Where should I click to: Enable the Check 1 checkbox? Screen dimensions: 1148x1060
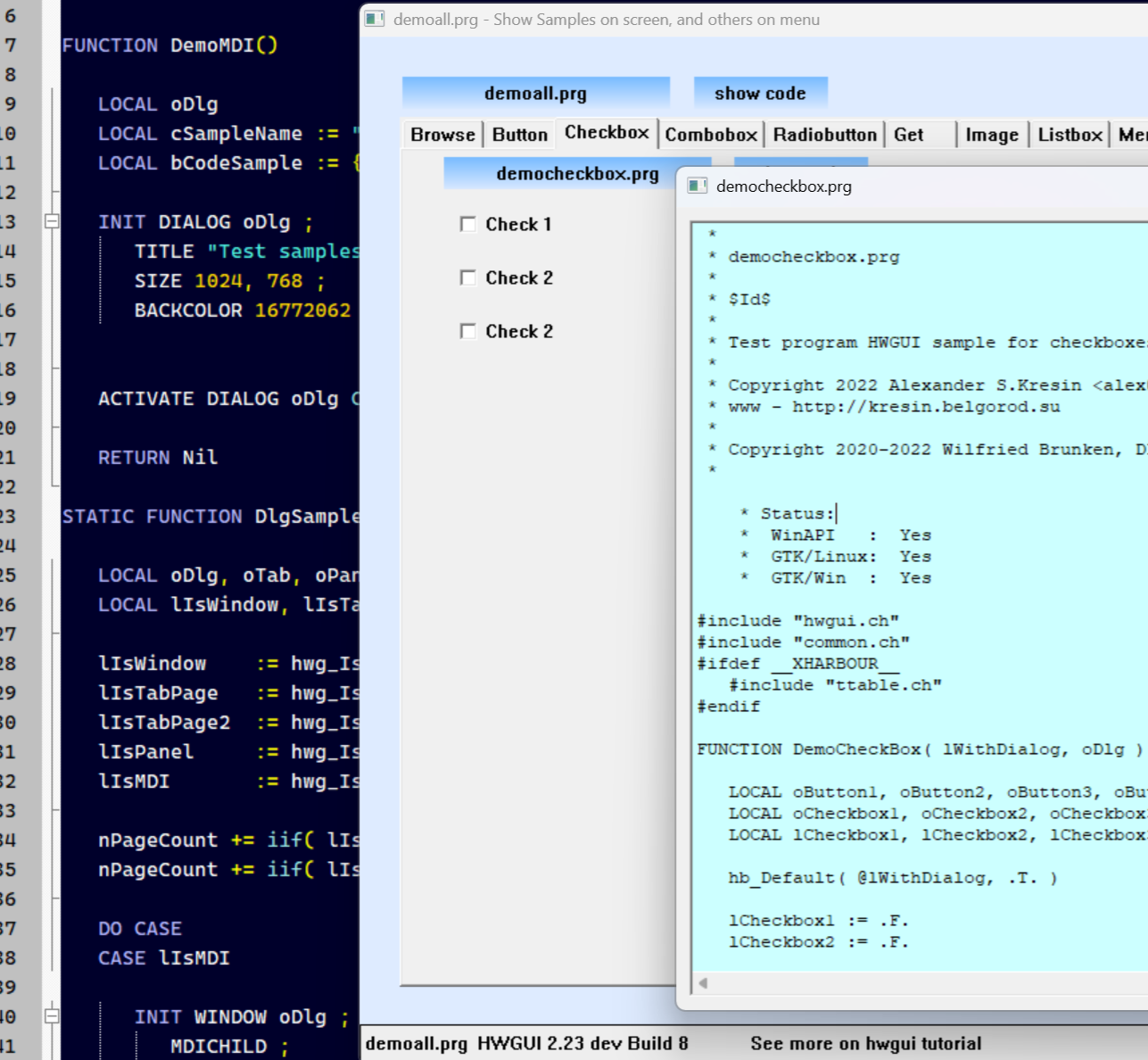click(468, 224)
